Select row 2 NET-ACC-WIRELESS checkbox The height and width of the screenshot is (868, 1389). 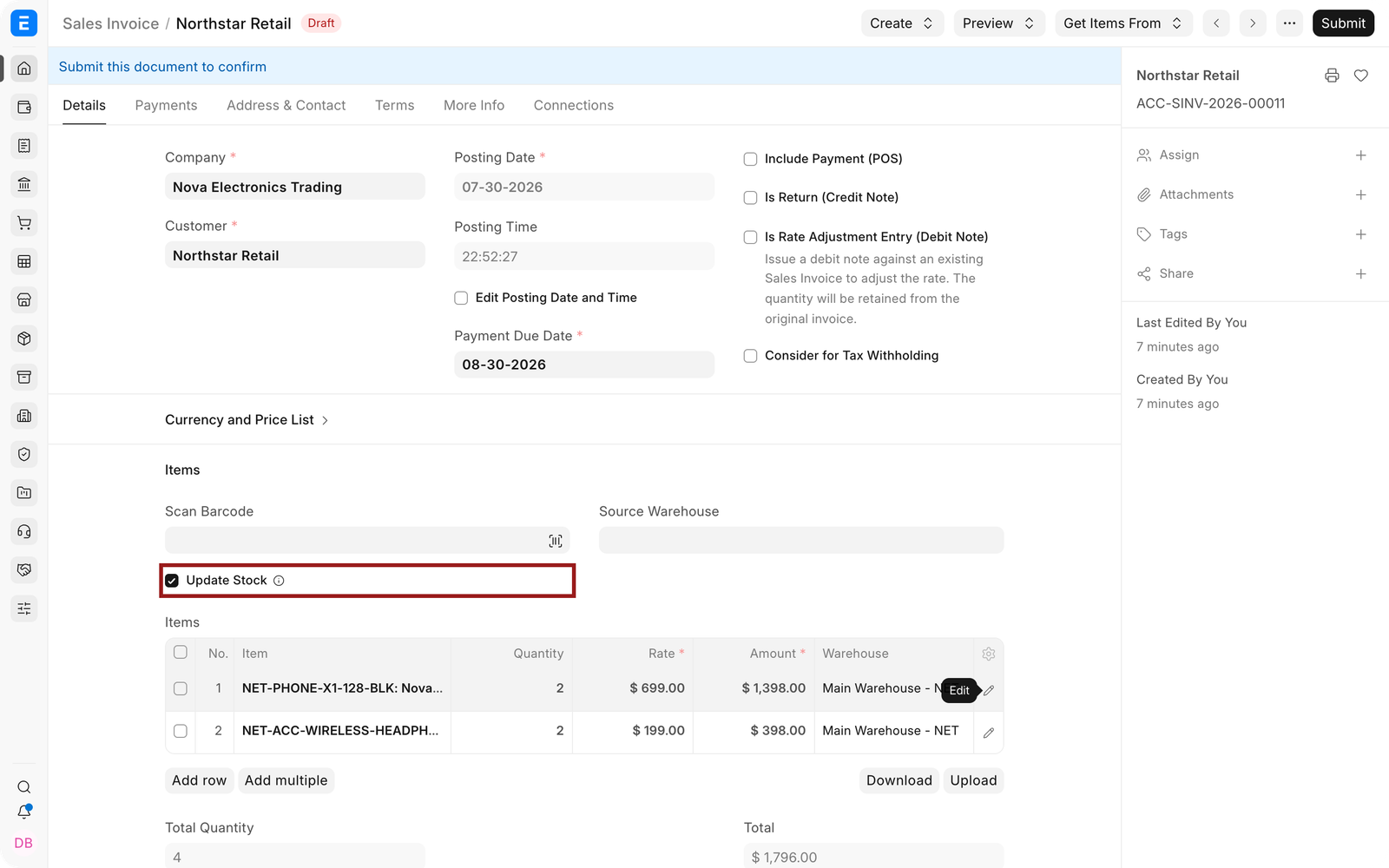click(181, 731)
